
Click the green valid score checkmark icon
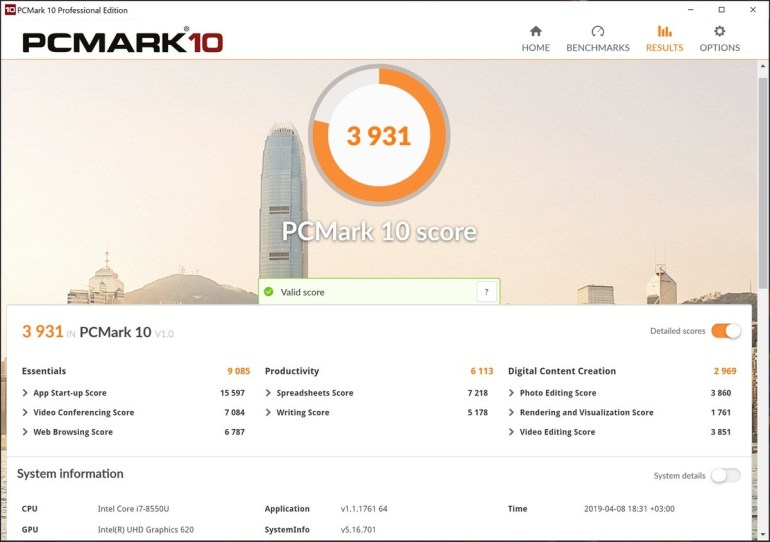pyautogui.click(x=268, y=292)
